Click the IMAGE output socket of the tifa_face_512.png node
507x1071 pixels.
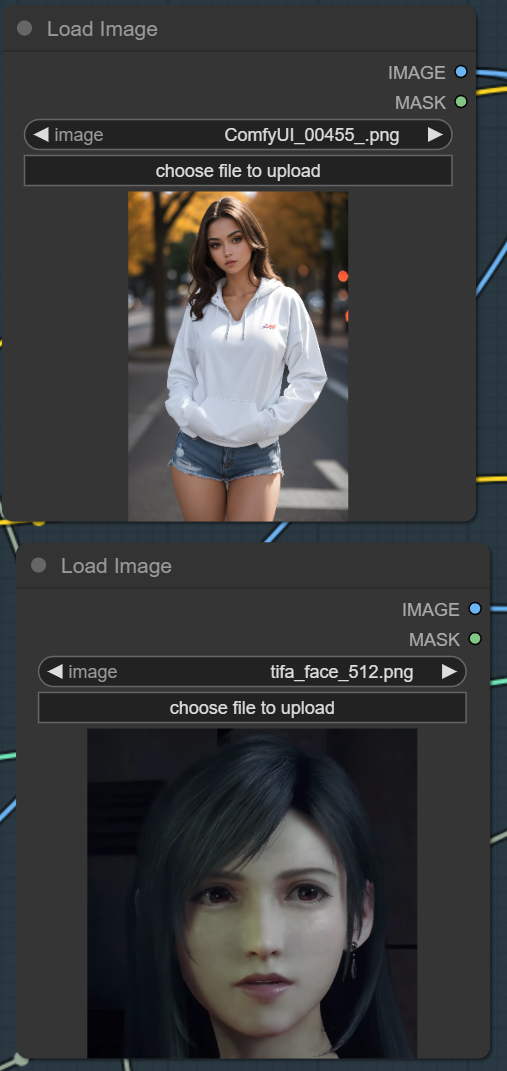click(x=475, y=609)
